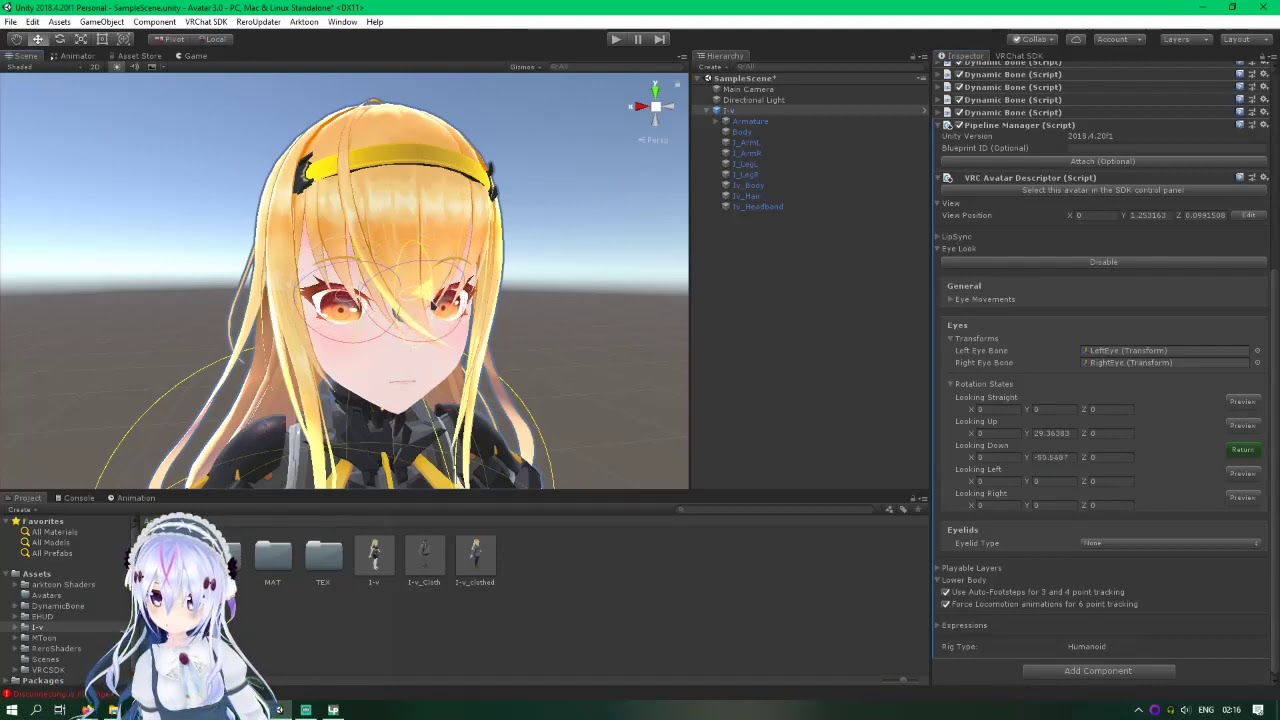The width and height of the screenshot is (1280, 720).
Task: Toggle 2D scene view mode
Action: click(x=95, y=67)
